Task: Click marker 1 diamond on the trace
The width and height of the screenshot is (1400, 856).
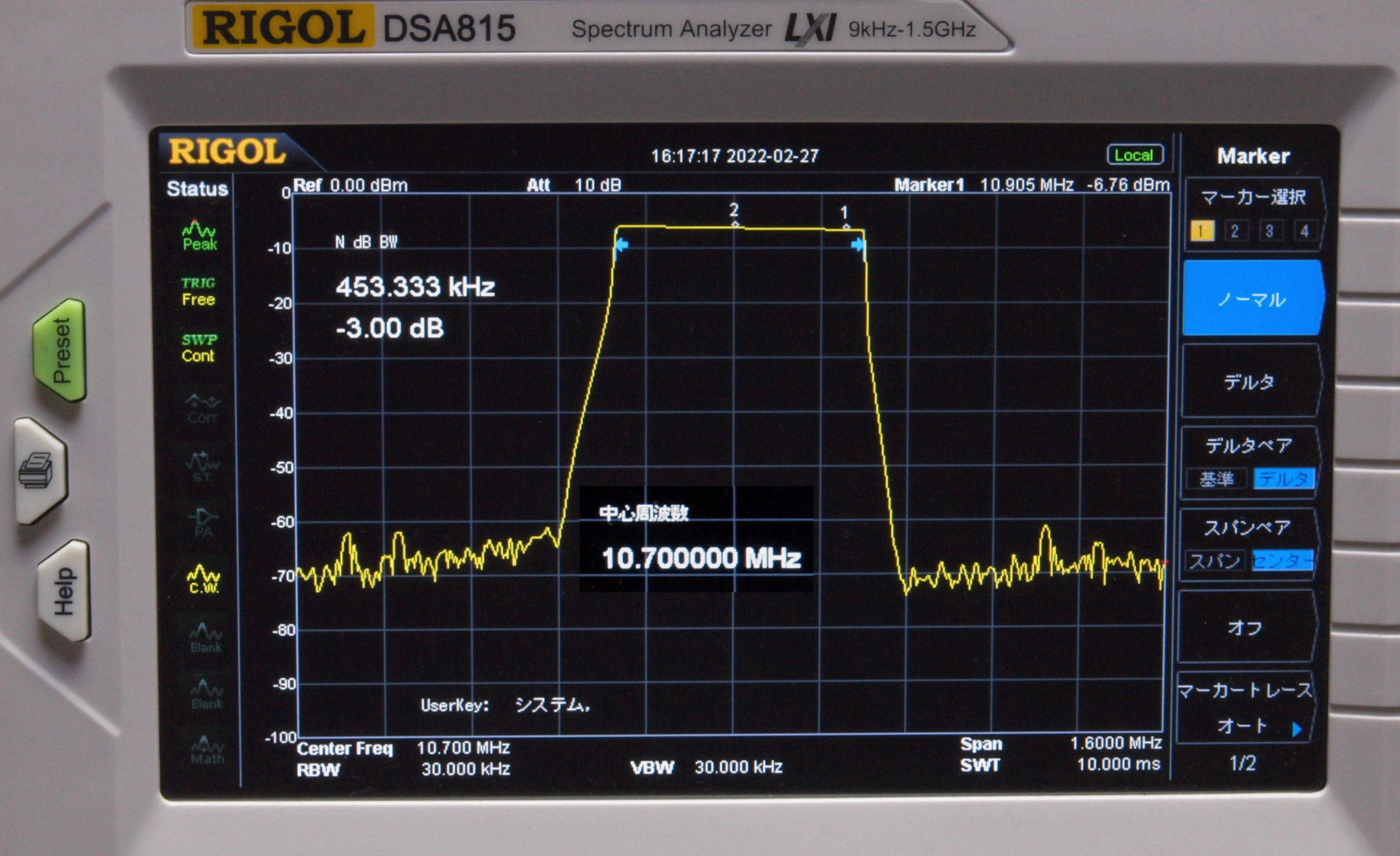Action: click(x=846, y=227)
